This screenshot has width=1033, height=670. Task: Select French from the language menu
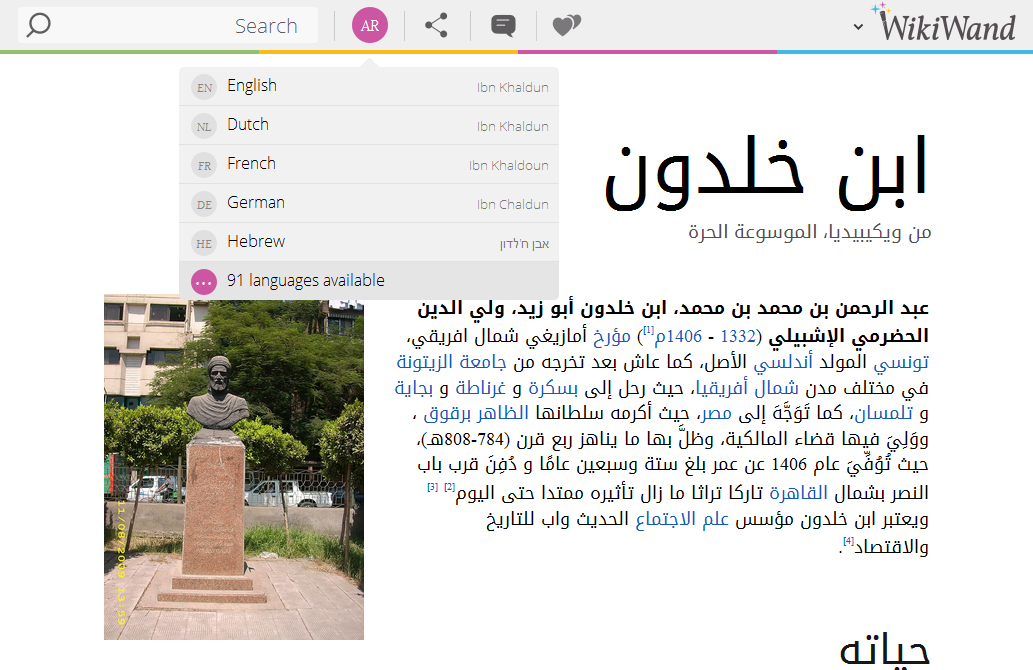(x=251, y=164)
